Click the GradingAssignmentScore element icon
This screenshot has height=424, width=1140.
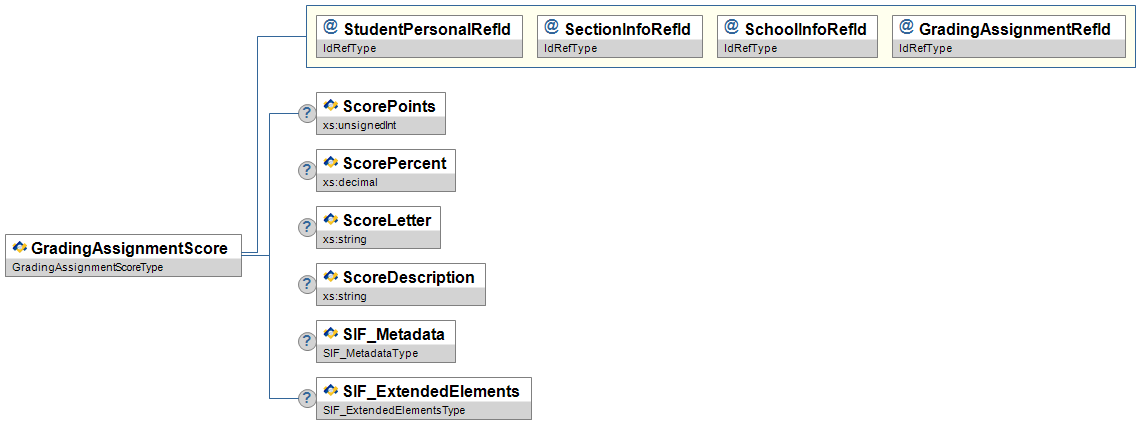19,247
